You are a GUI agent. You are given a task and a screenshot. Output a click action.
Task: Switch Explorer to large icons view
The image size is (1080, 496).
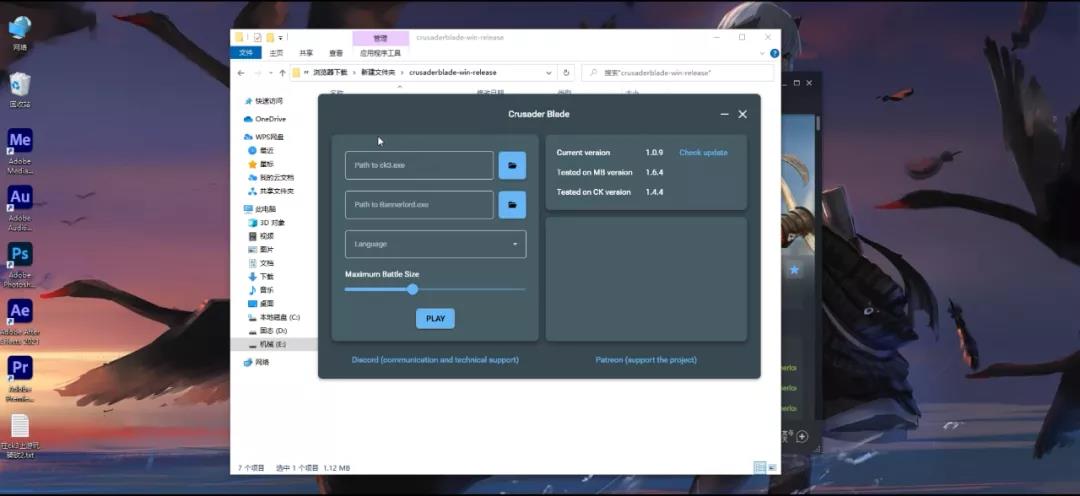tap(772, 467)
